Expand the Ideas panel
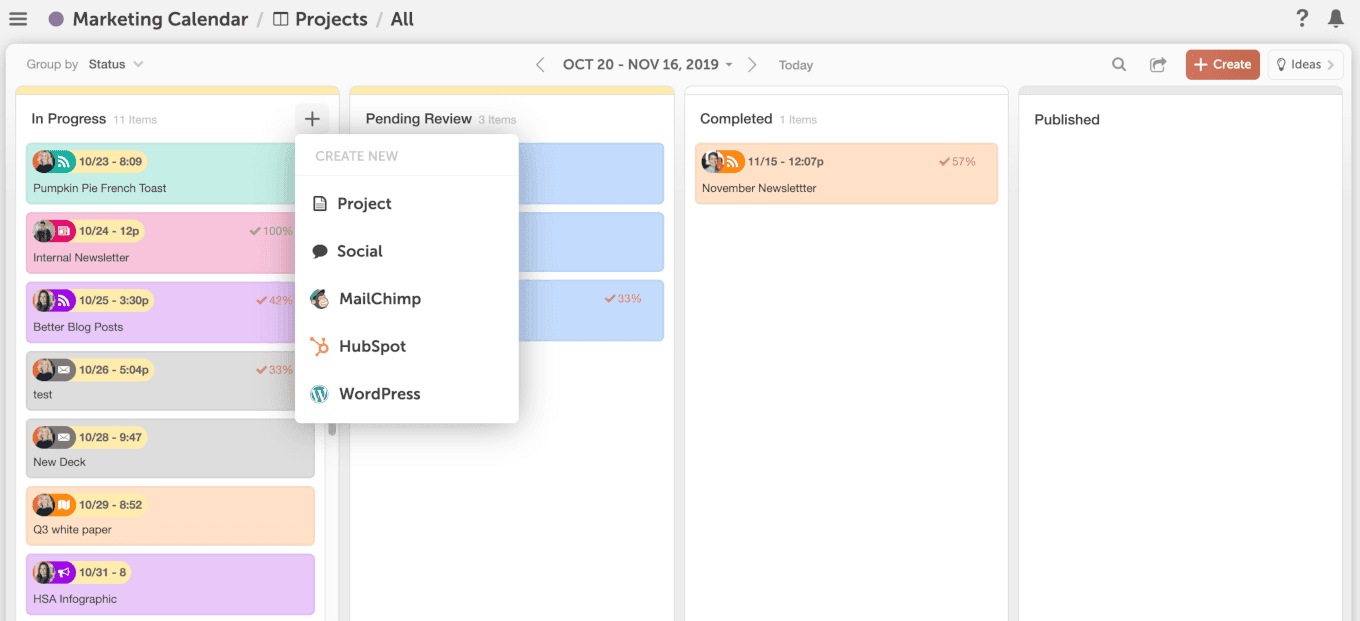Screen dimensions: 1360x621 (1305, 64)
